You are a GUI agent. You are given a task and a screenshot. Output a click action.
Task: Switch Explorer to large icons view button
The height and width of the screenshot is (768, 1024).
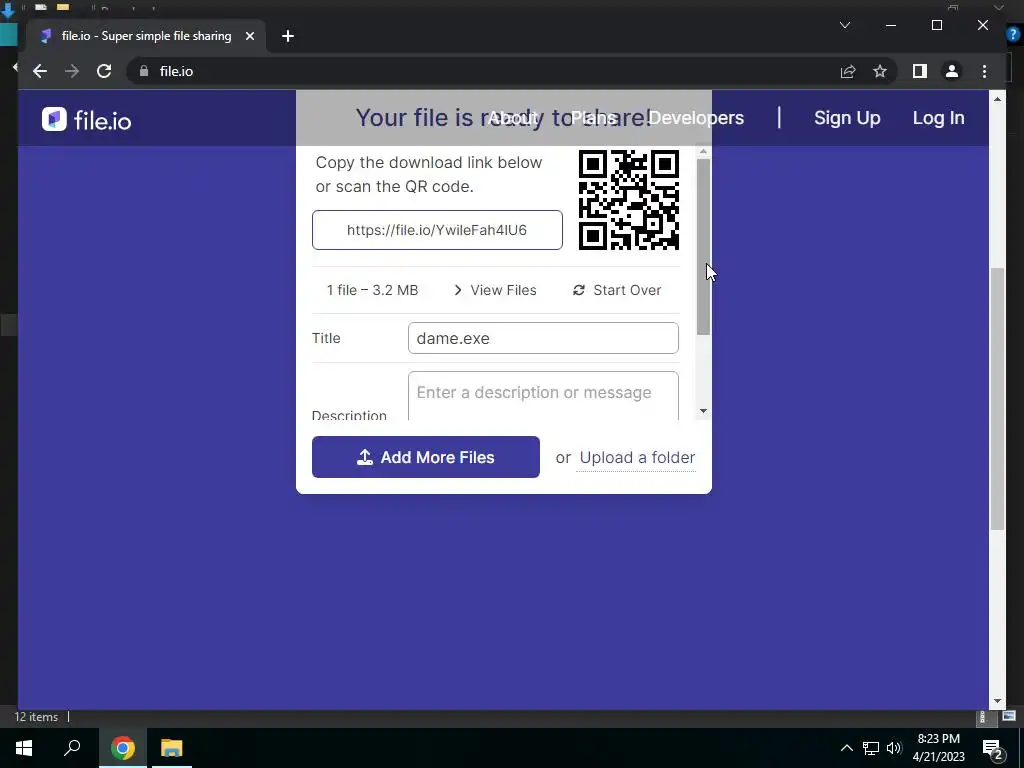coord(1010,716)
